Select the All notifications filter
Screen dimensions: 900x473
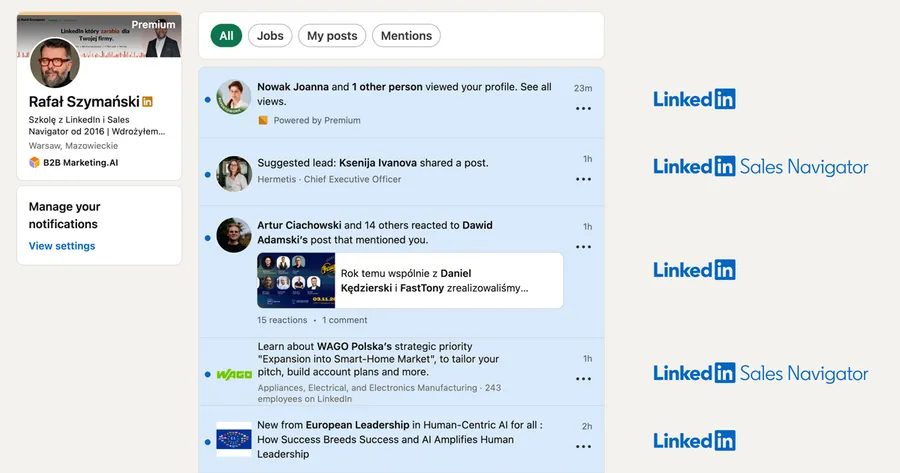(226, 36)
